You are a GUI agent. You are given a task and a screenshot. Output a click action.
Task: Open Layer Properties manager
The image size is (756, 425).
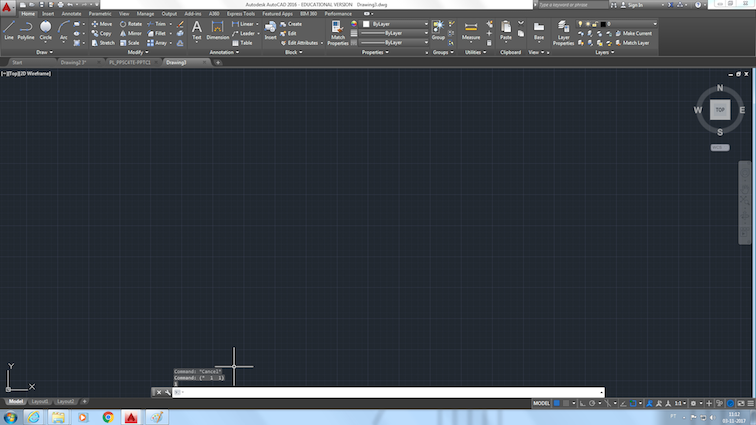pyautogui.click(x=563, y=33)
